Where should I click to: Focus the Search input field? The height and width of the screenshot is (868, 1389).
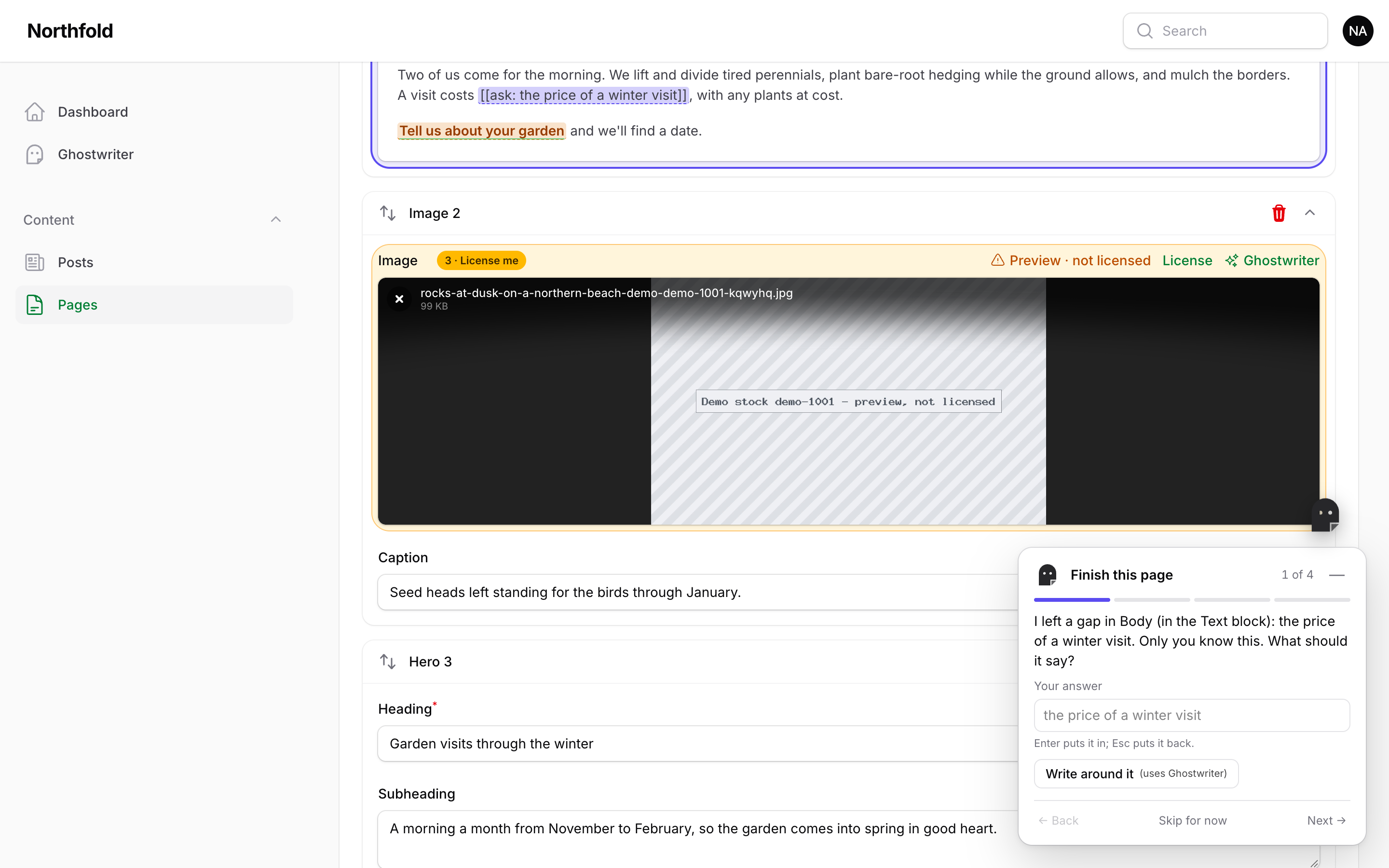pyautogui.click(x=1225, y=31)
